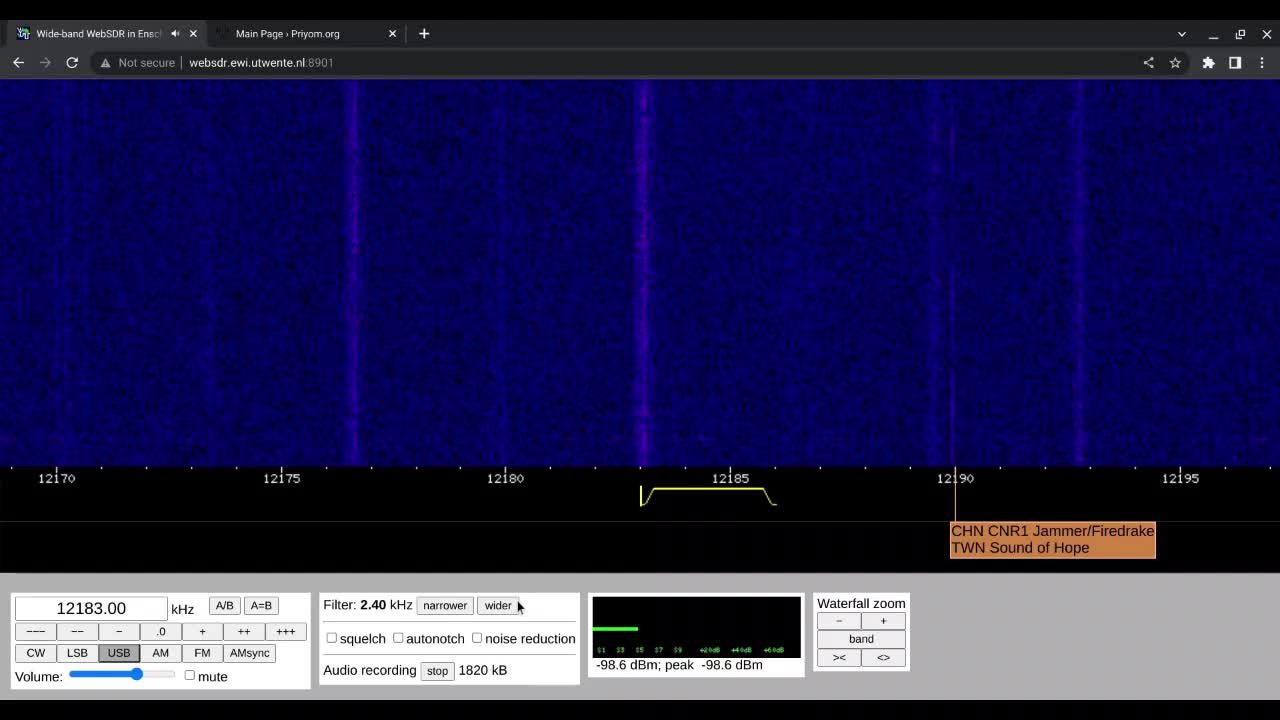Mute audio on the WebSDR tab
This screenshot has height=720, width=1280.
tap(175, 33)
